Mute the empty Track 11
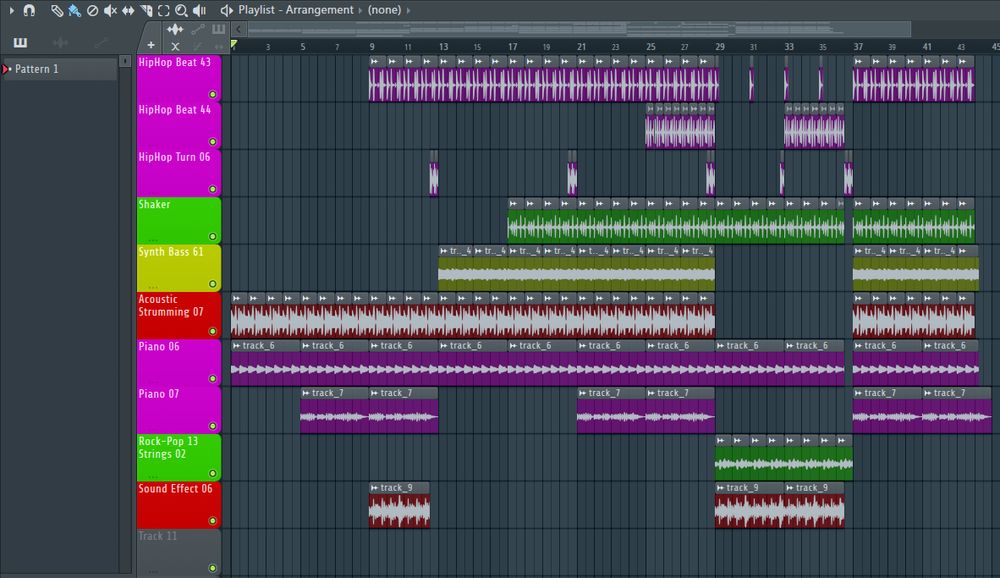 [213, 568]
